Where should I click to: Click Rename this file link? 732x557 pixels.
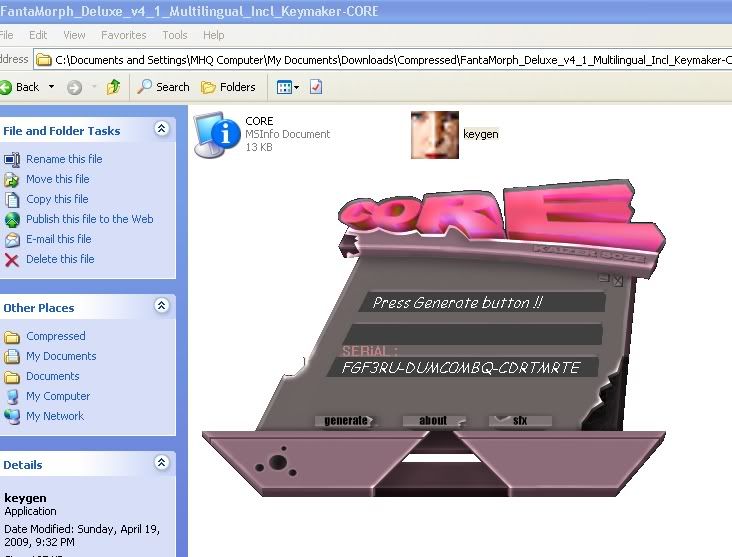pyautogui.click(x=64, y=159)
